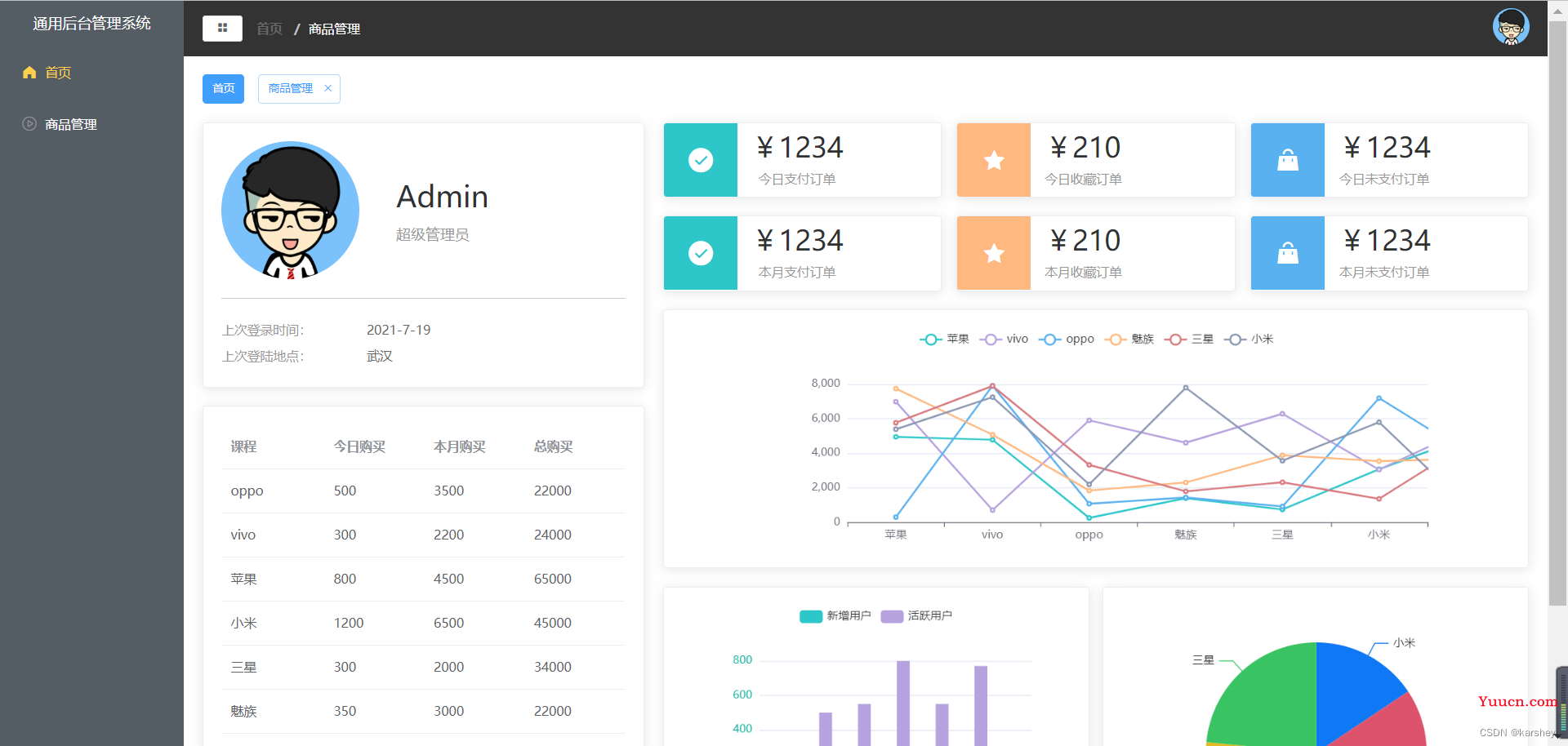This screenshot has height=746, width=1568.
Task: Click 本月购买 column header
Action: pyautogui.click(x=460, y=446)
